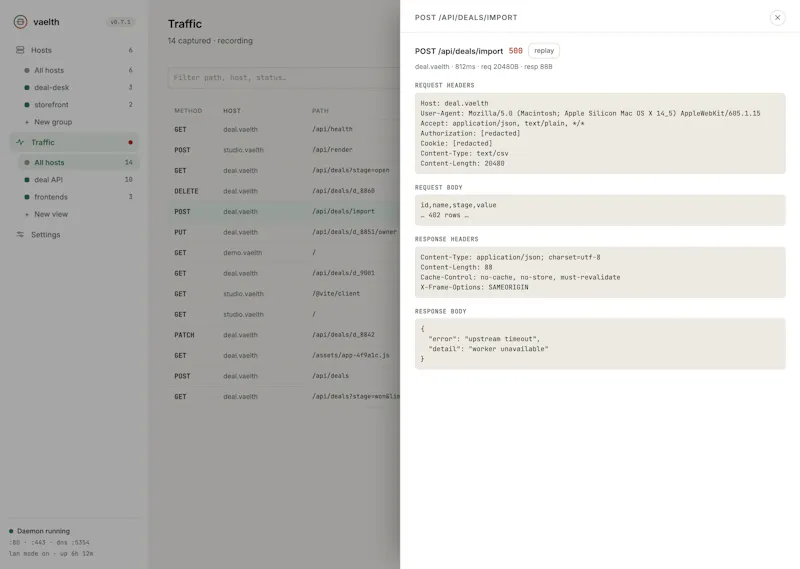Select the PUT /api/deals/d_8851/owner row
This screenshot has width=800, height=569.
(284, 232)
